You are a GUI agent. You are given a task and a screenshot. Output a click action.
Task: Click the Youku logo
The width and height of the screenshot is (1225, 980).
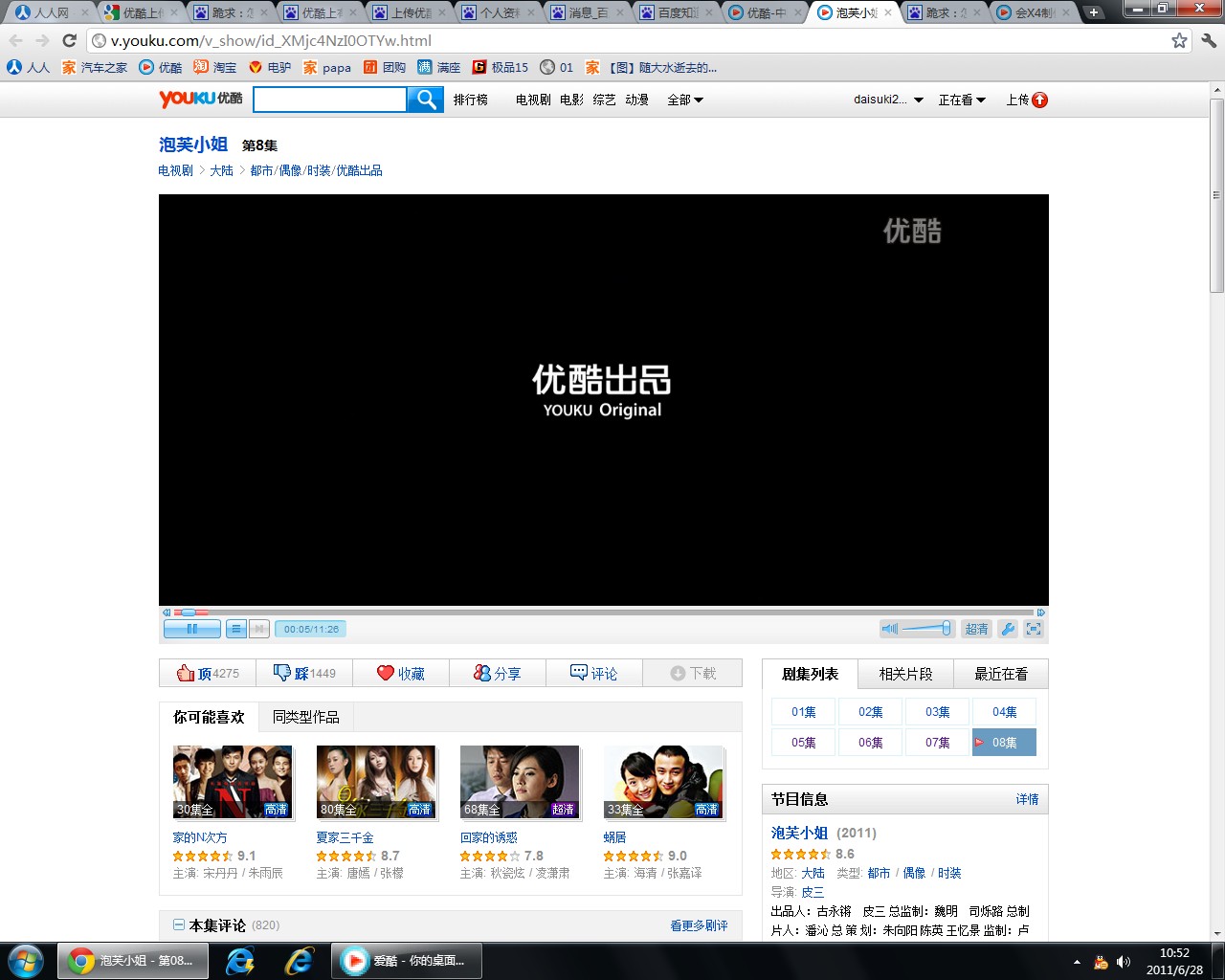pos(201,99)
